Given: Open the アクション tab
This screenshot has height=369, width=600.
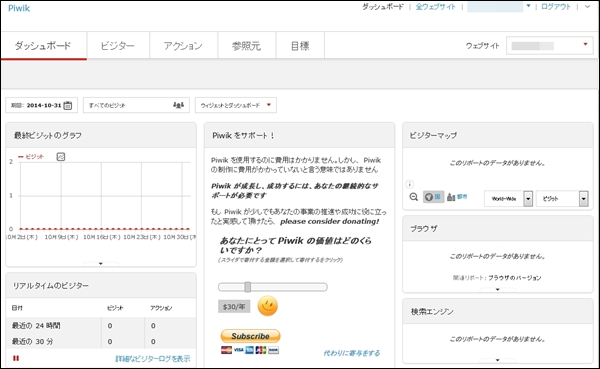Looking at the screenshot, I should (183, 46).
